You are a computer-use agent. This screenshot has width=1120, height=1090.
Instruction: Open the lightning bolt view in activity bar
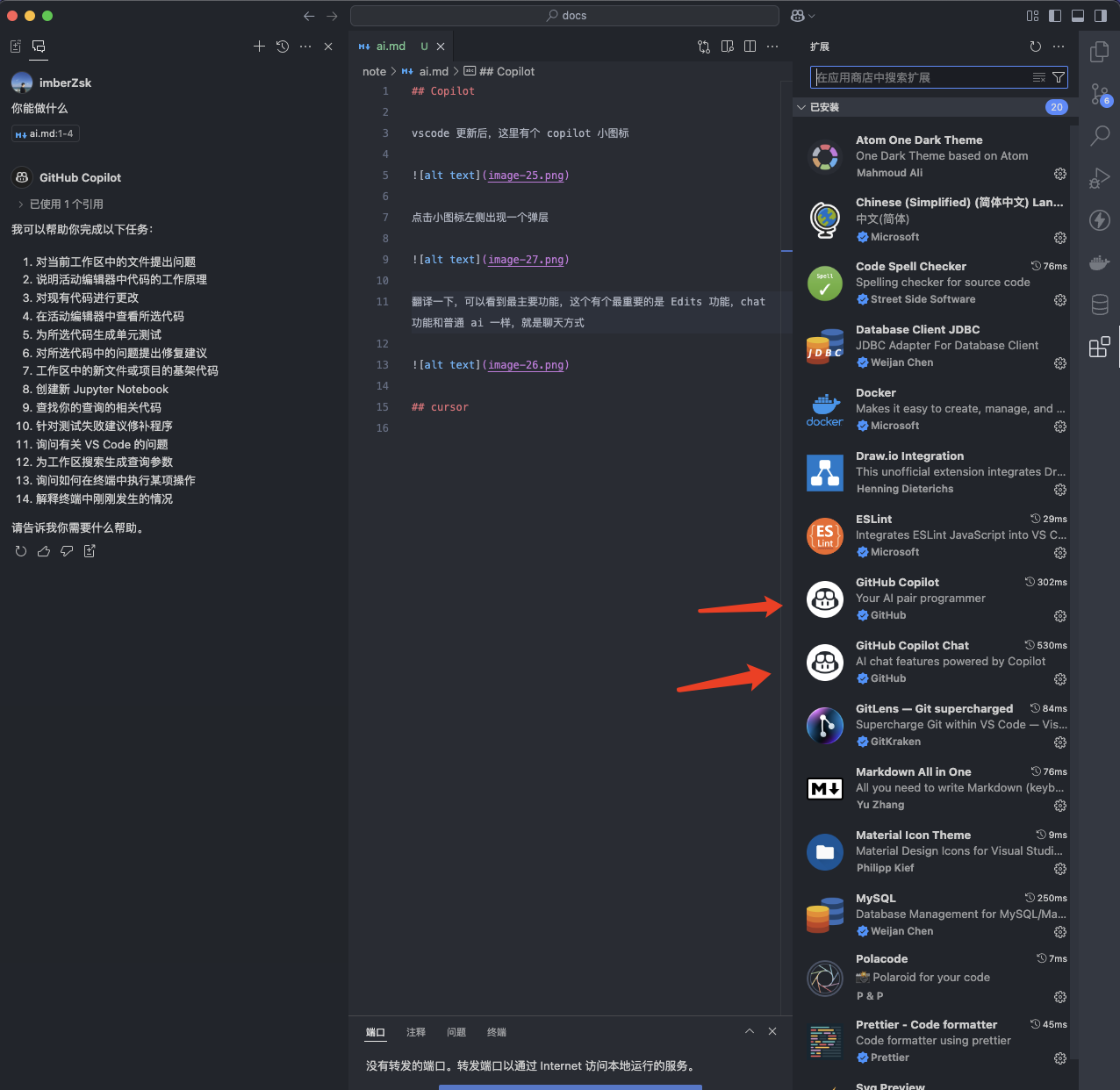tap(1099, 220)
